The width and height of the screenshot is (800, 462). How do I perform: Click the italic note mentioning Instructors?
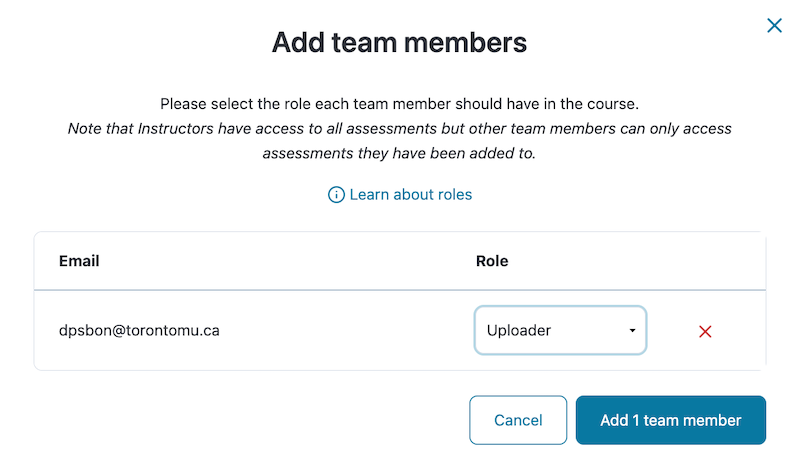click(399, 129)
